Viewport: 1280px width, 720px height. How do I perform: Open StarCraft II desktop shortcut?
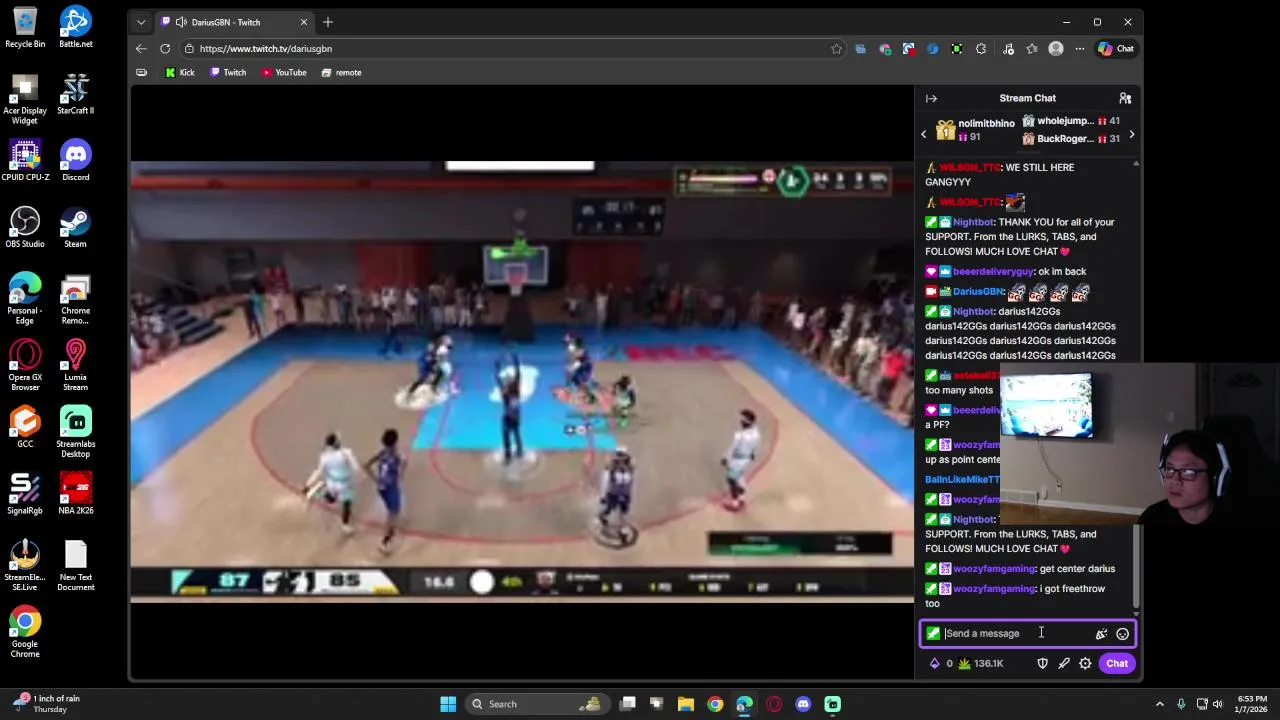(x=75, y=93)
